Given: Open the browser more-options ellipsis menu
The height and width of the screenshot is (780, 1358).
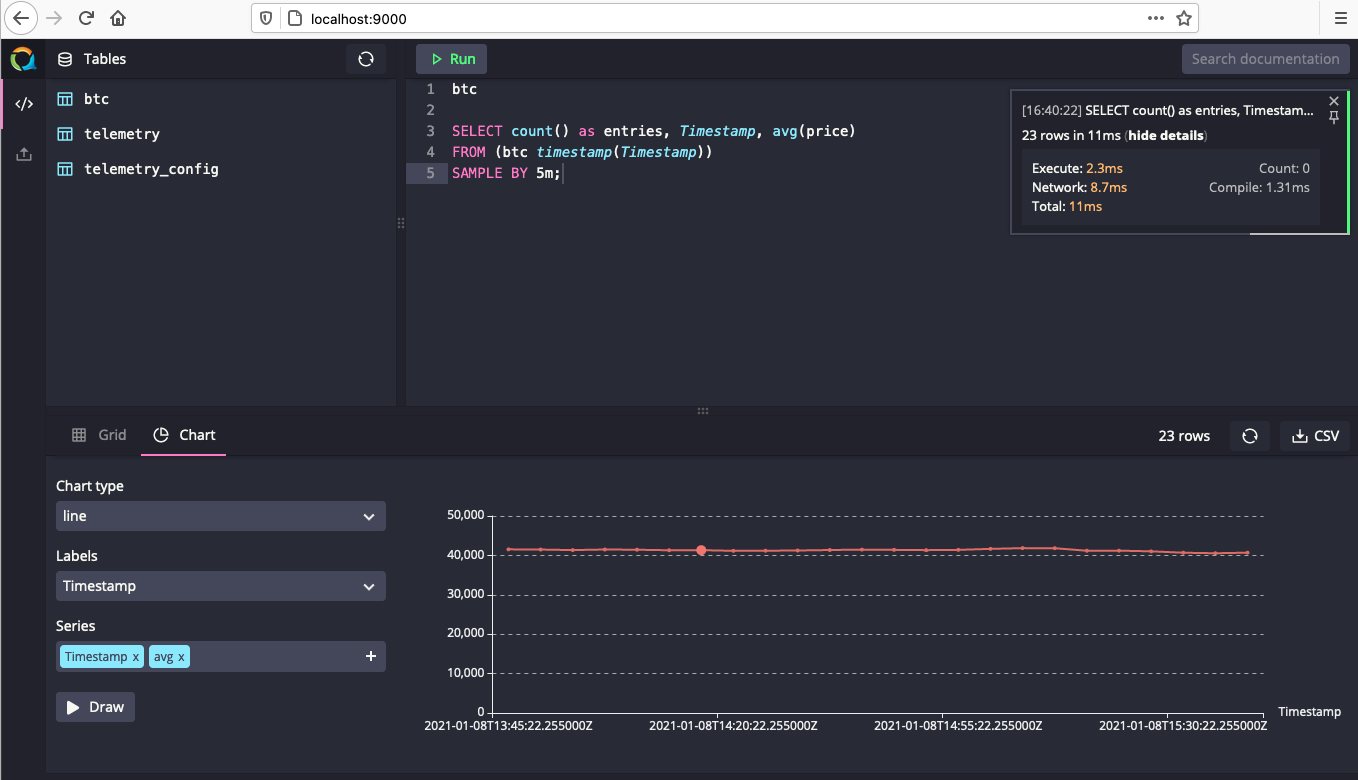Looking at the screenshot, I should [x=1155, y=17].
